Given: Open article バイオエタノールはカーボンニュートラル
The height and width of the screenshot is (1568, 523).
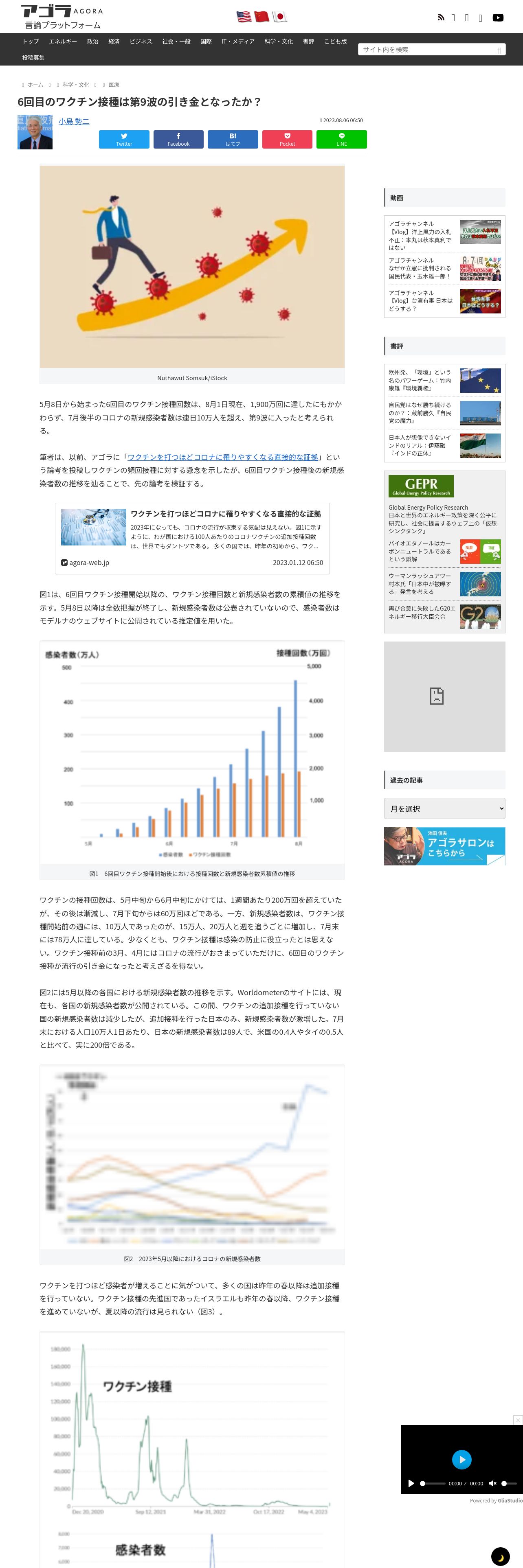Looking at the screenshot, I should (444, 551).
